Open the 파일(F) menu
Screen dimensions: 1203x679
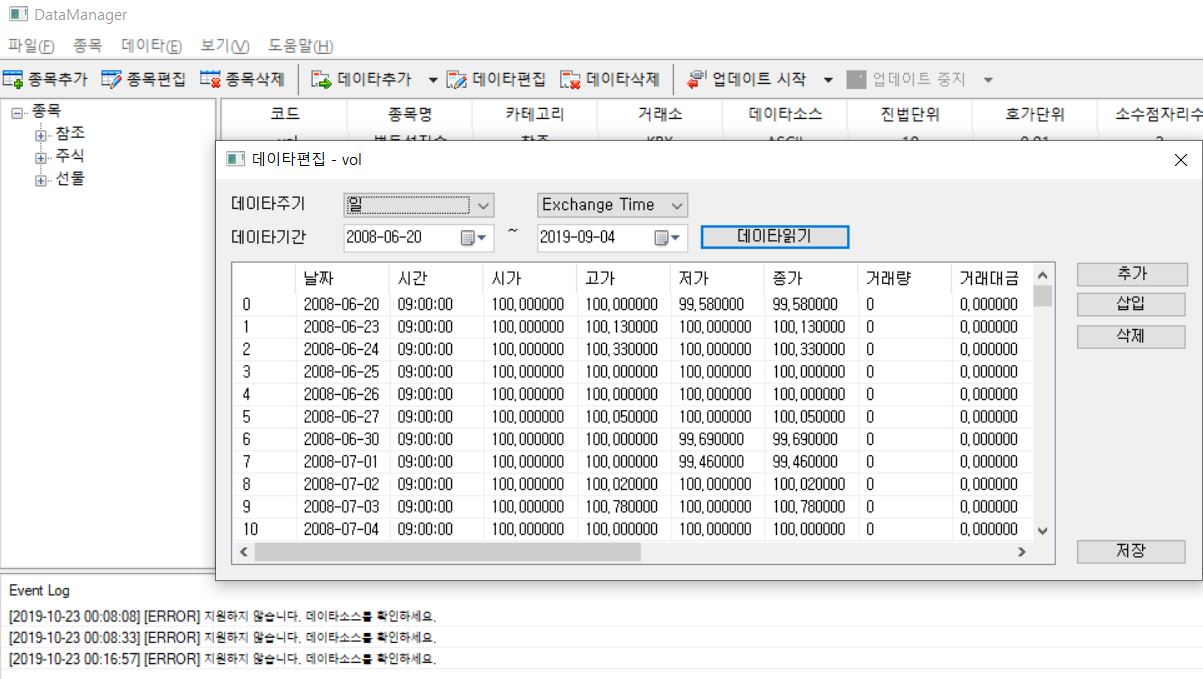pyautogui.click(x=29, y=46)
